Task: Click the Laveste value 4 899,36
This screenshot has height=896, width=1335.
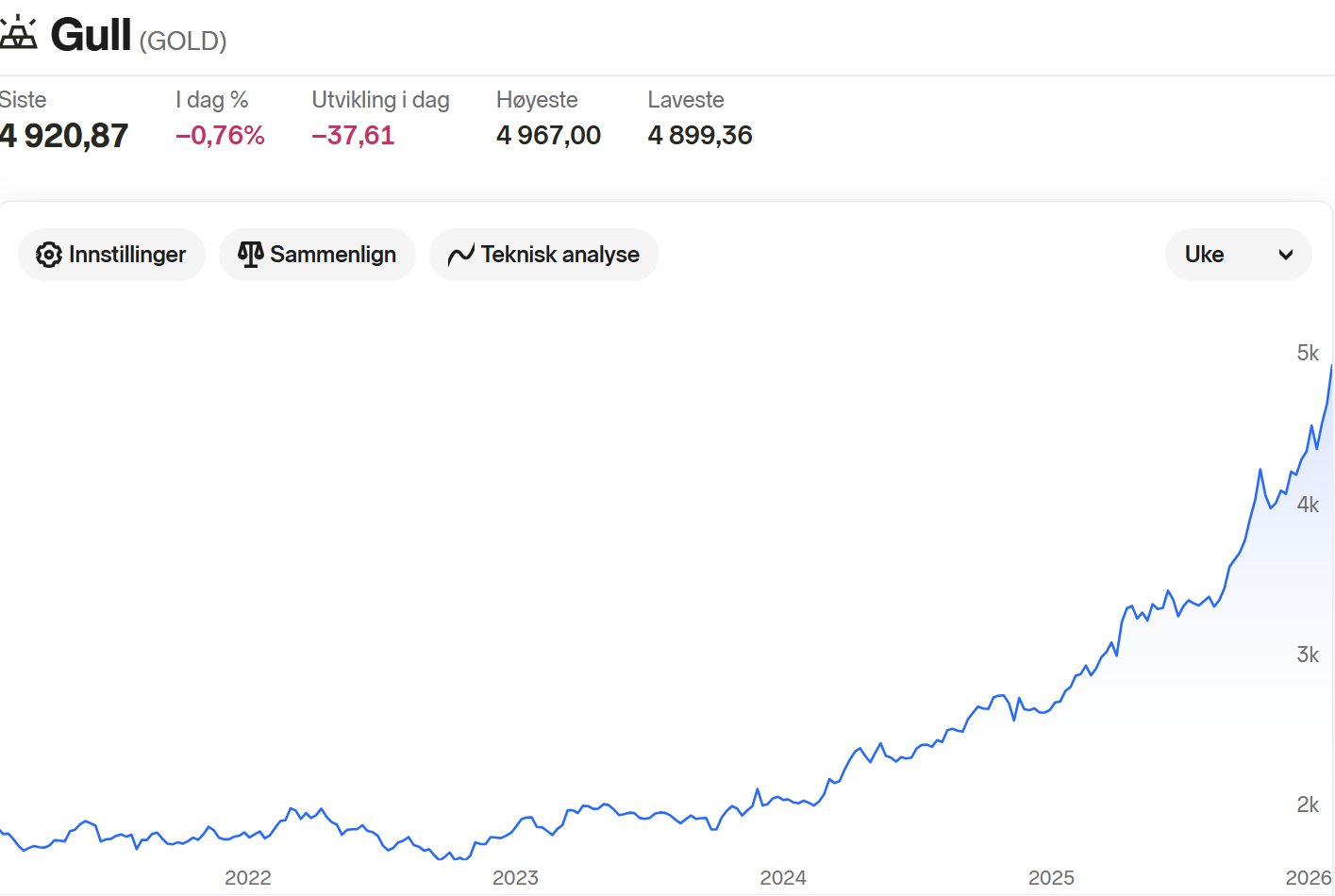Action: [699, 136]
